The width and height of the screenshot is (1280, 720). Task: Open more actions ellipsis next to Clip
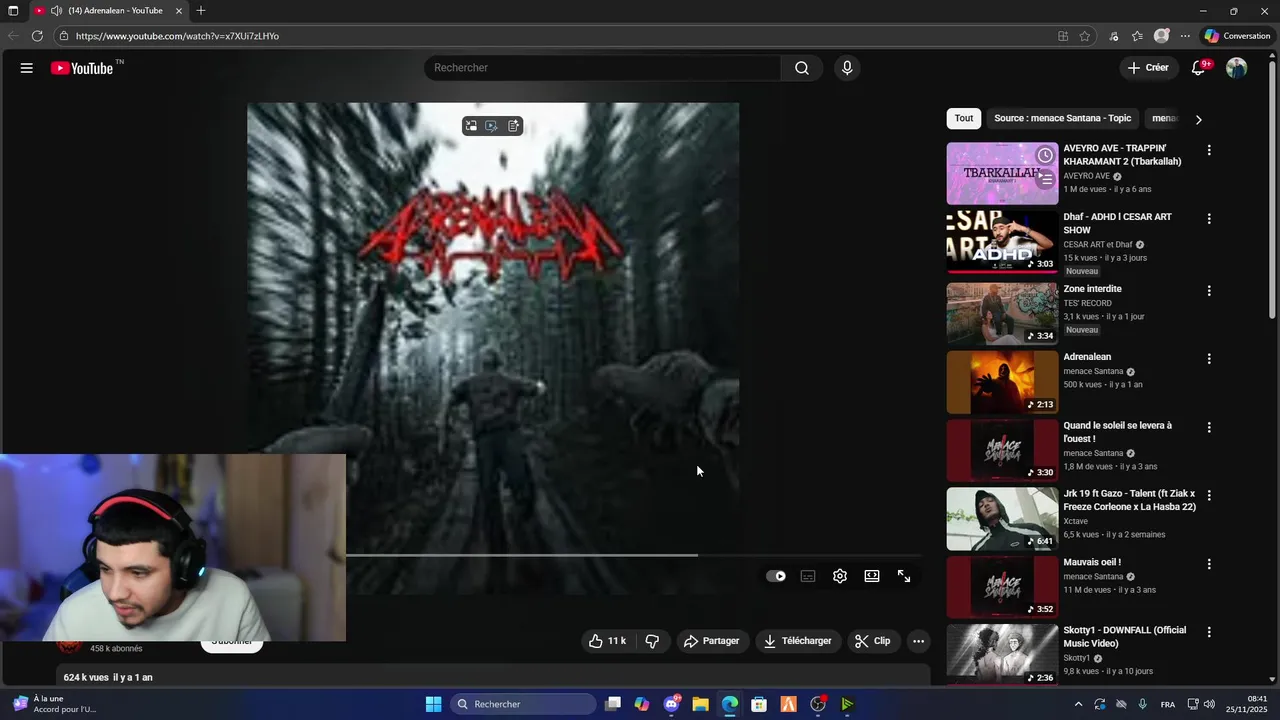918,641
